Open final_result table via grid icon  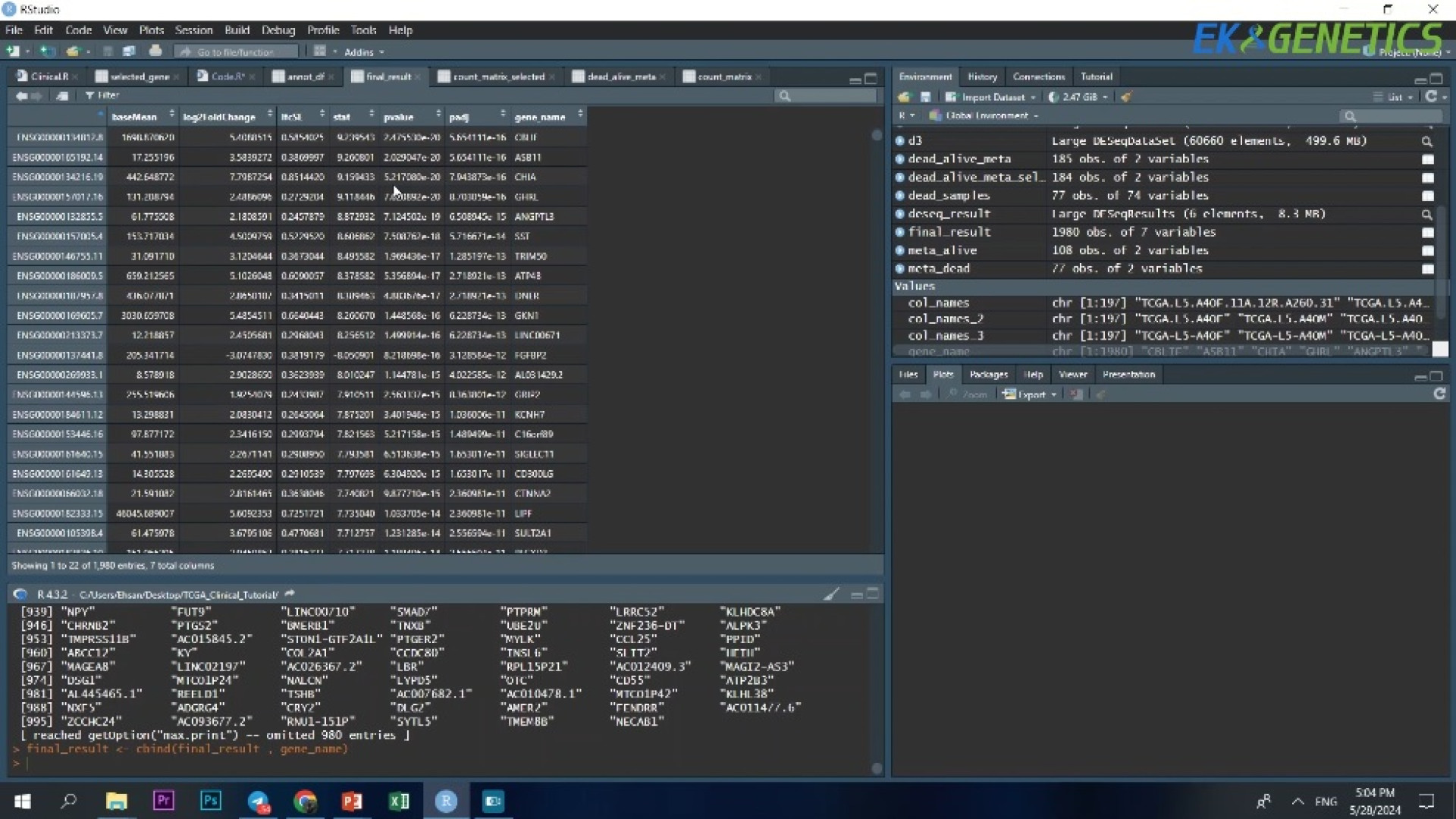click(1428, 233)
